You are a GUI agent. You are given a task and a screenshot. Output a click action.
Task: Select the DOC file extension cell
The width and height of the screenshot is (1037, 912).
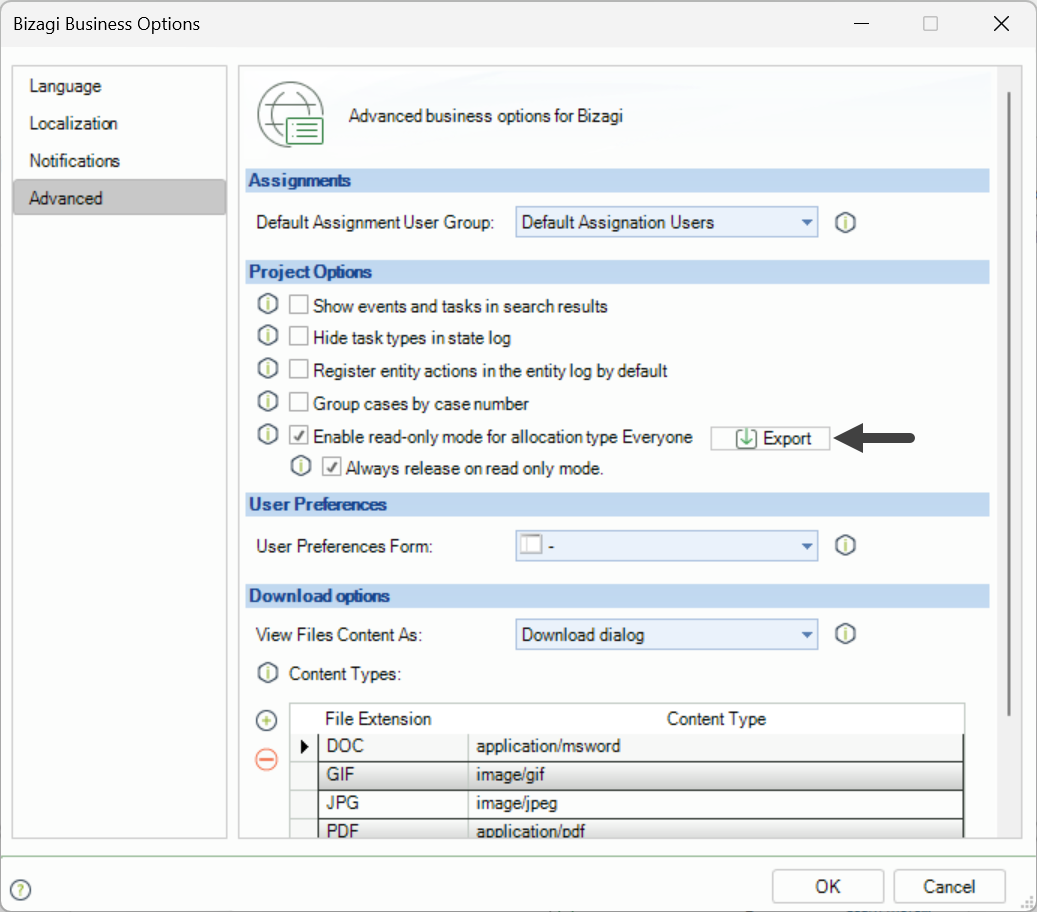(x=394, y=747)
